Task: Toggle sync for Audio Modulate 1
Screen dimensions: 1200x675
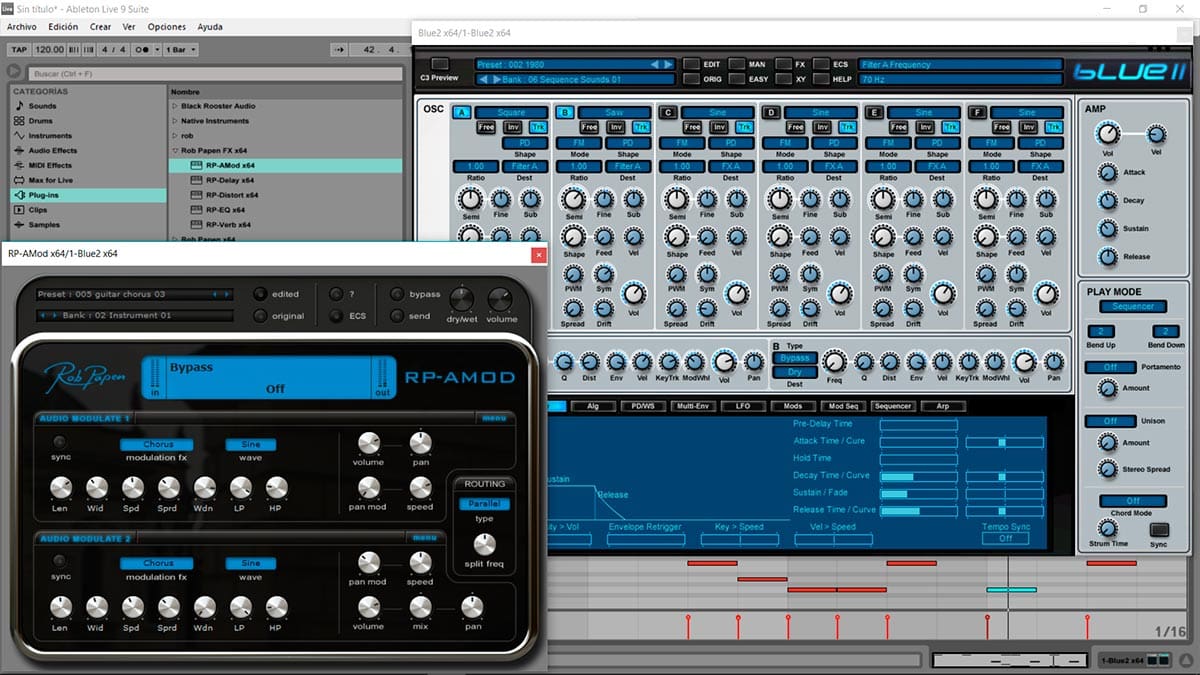Action: click(61, 441)
